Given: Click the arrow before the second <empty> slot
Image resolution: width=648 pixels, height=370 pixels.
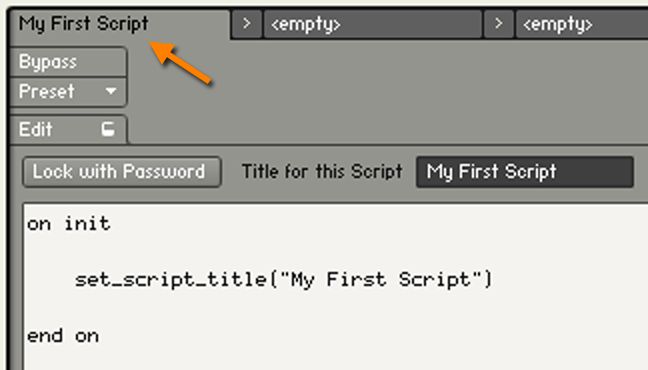Looking at the screenshot, I should 499,24.
